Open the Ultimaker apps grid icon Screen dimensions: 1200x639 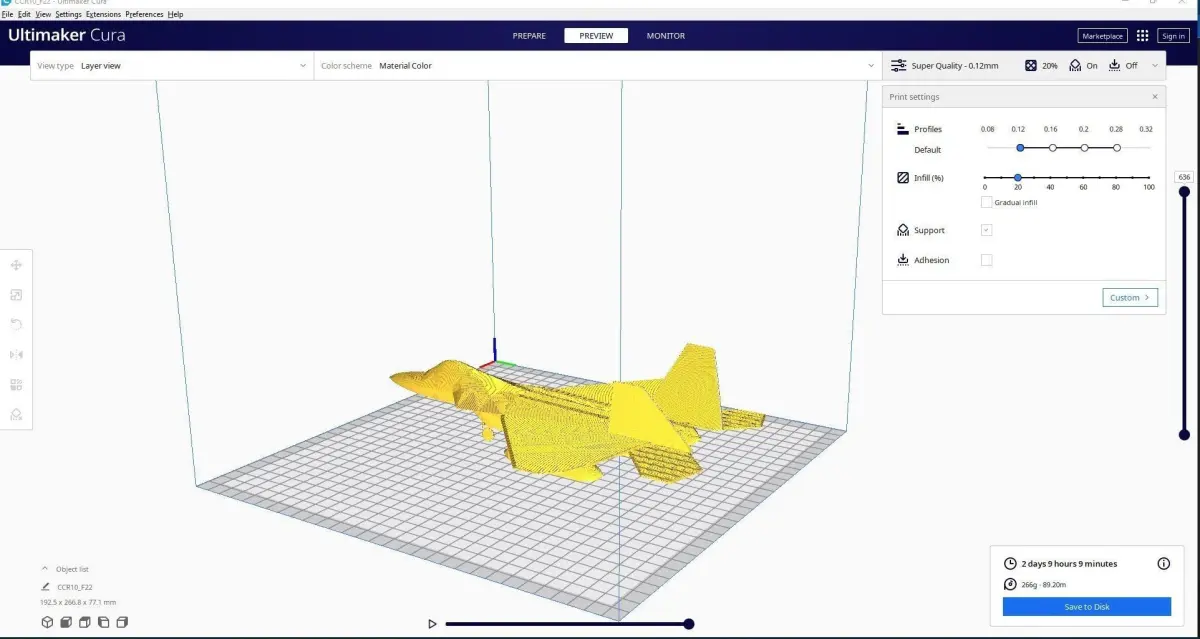(1143, 36)
